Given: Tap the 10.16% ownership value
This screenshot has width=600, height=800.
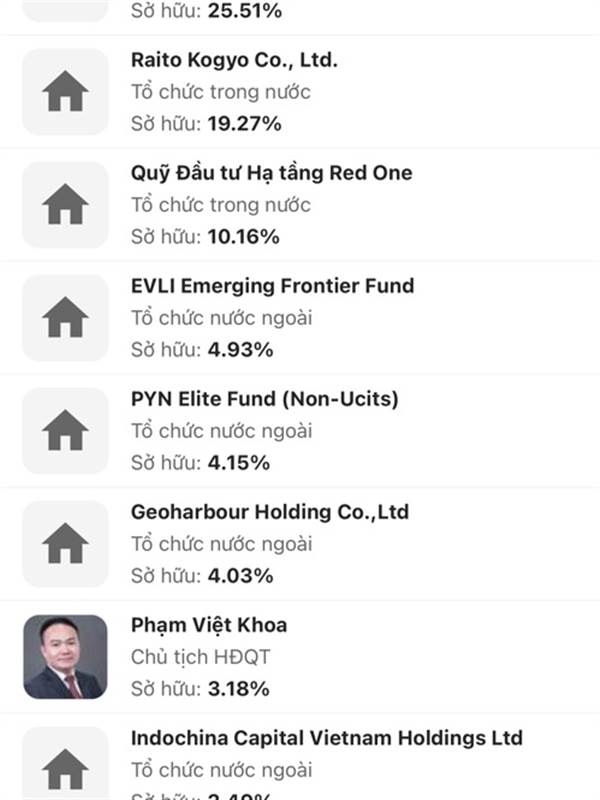Looking at the screenshot, I should point(243,237).
